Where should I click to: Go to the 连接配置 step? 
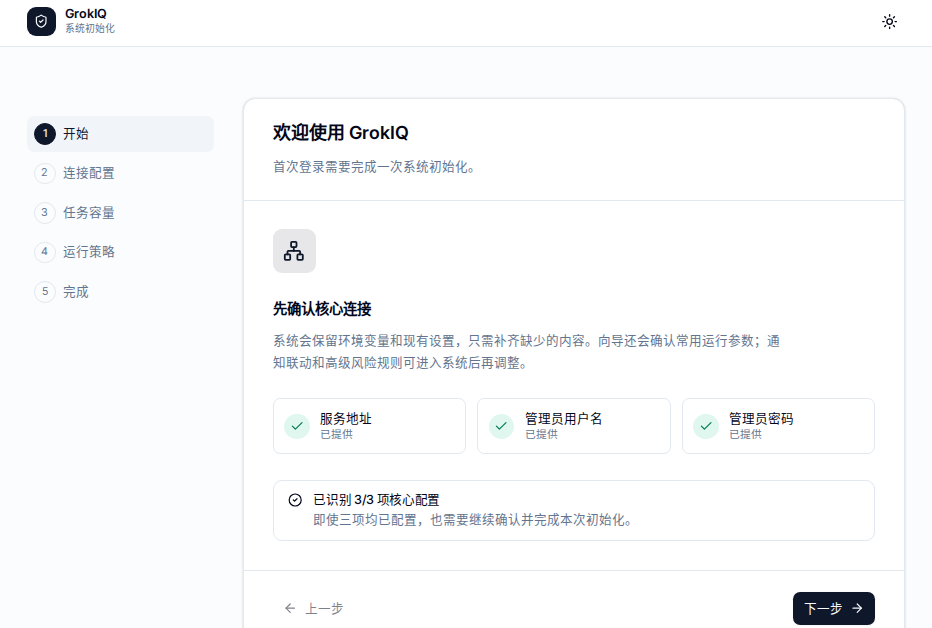pos(120,173)
